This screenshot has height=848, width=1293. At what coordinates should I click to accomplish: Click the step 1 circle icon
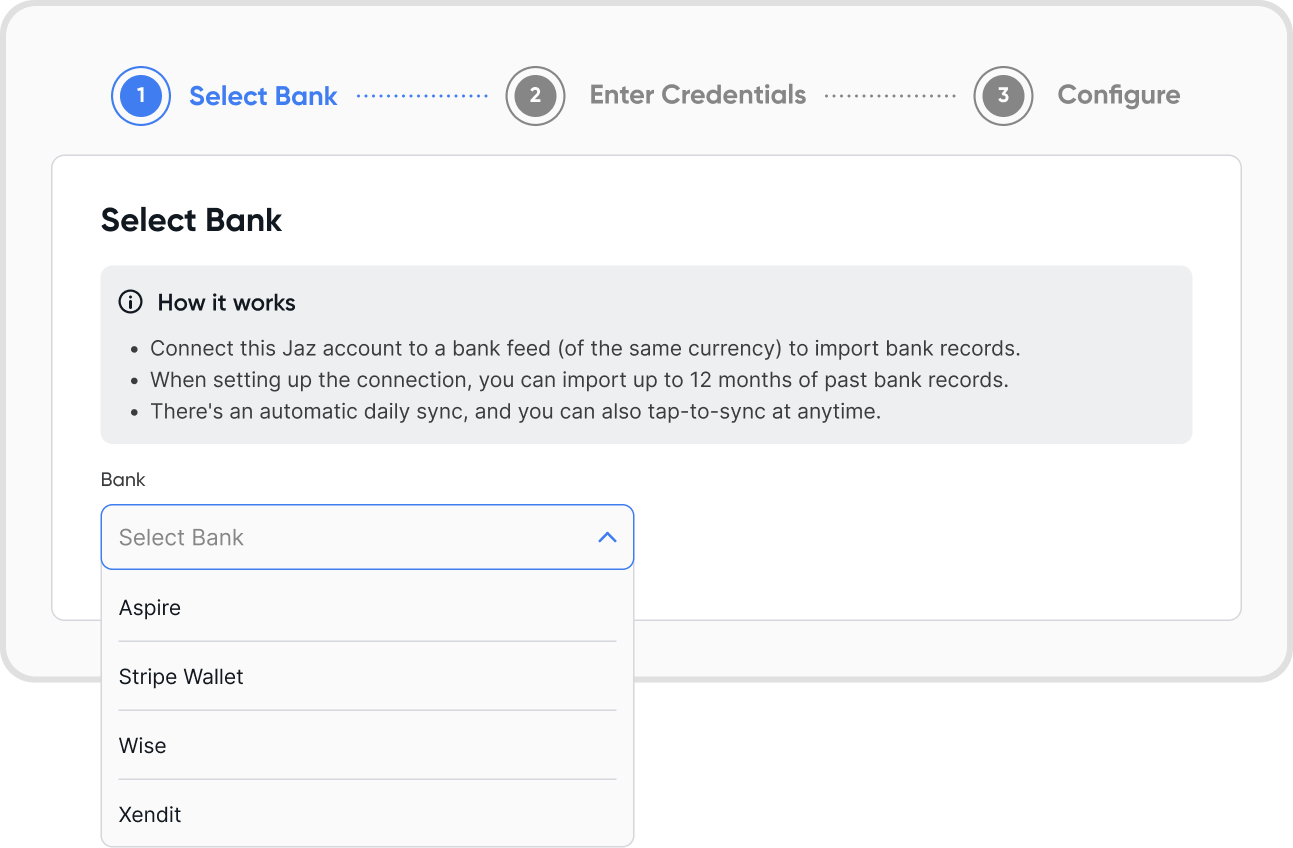tap(140, 96)
